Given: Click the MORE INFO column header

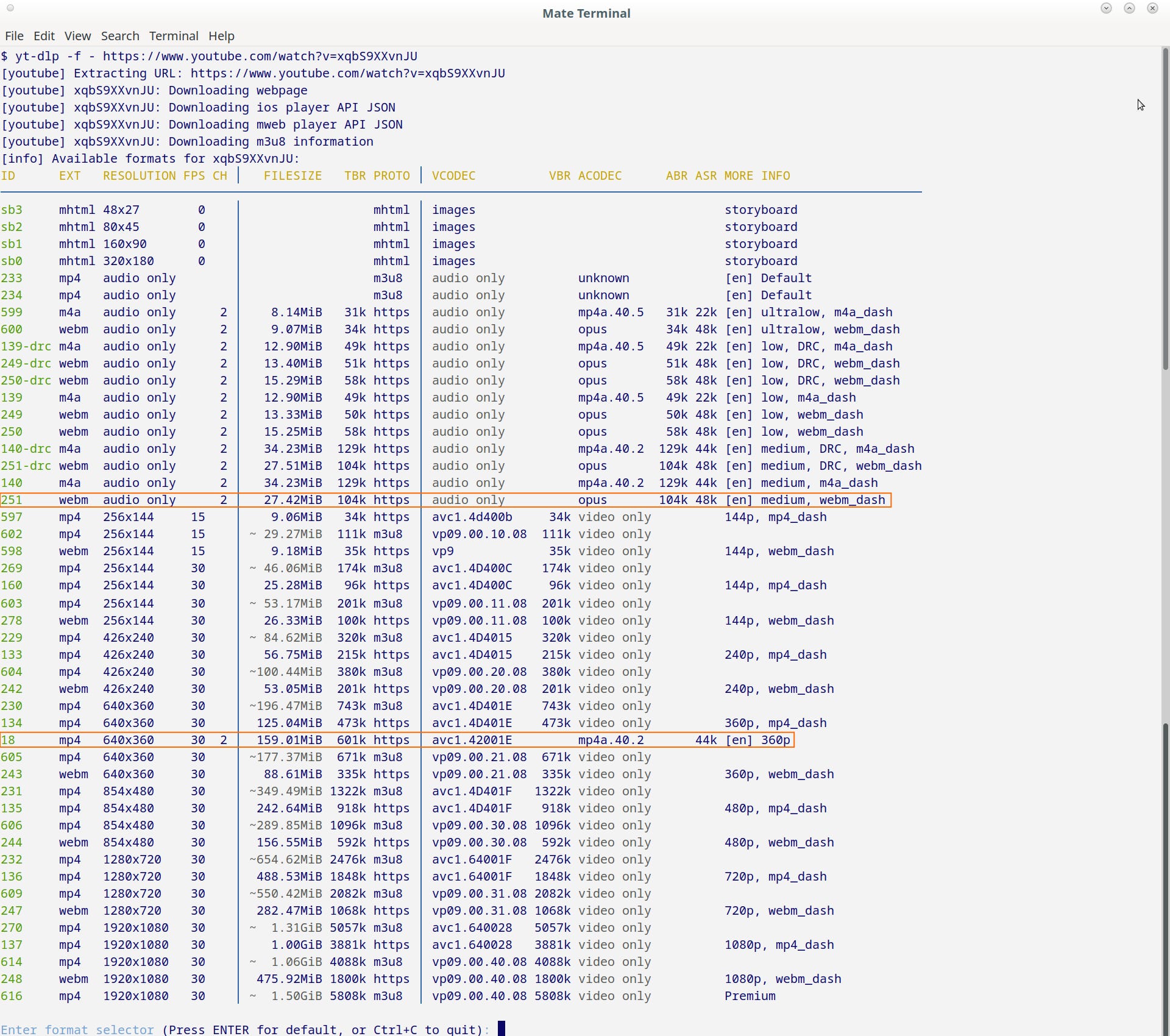Looking at the screenshot, I should 757,176.
